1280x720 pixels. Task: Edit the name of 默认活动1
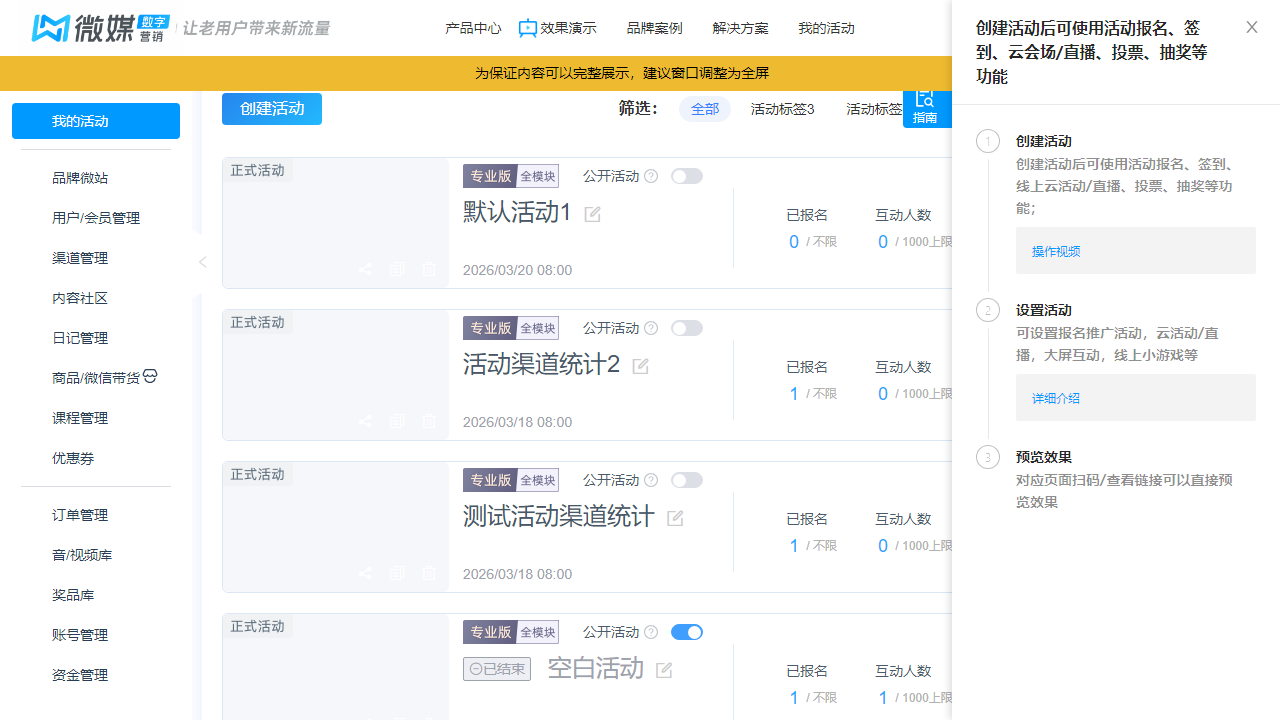591,214
